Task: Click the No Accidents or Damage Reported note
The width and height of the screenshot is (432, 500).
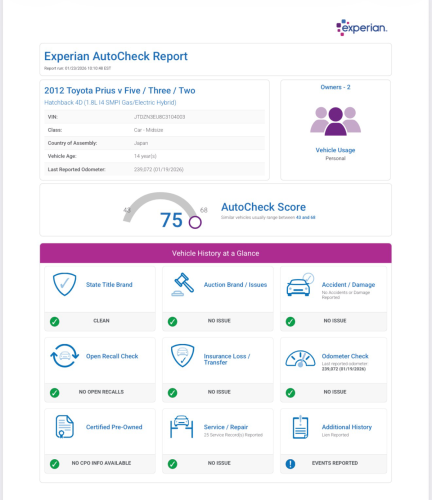Action: pyautogui.click(x=346, y=295)
